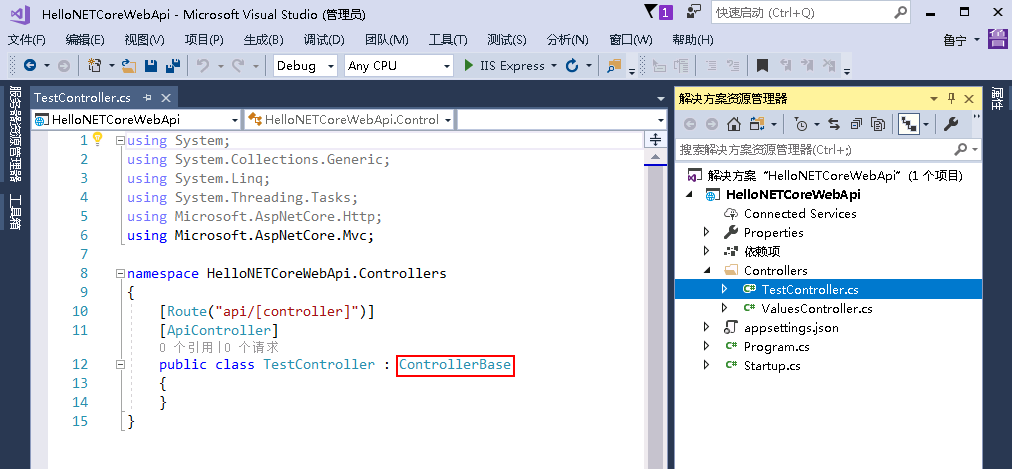Click the IIS Express run button label
Viewport: 1012px width, 469px height.
[512, 66]
